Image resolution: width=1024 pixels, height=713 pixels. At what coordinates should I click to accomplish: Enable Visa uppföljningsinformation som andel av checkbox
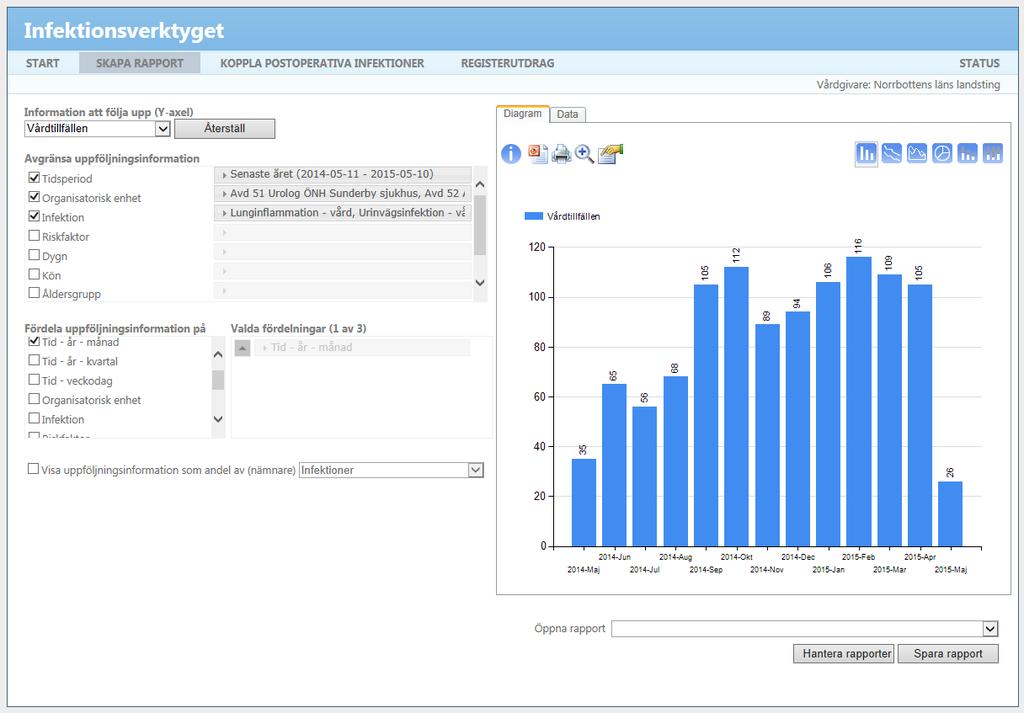coord(33,469)
